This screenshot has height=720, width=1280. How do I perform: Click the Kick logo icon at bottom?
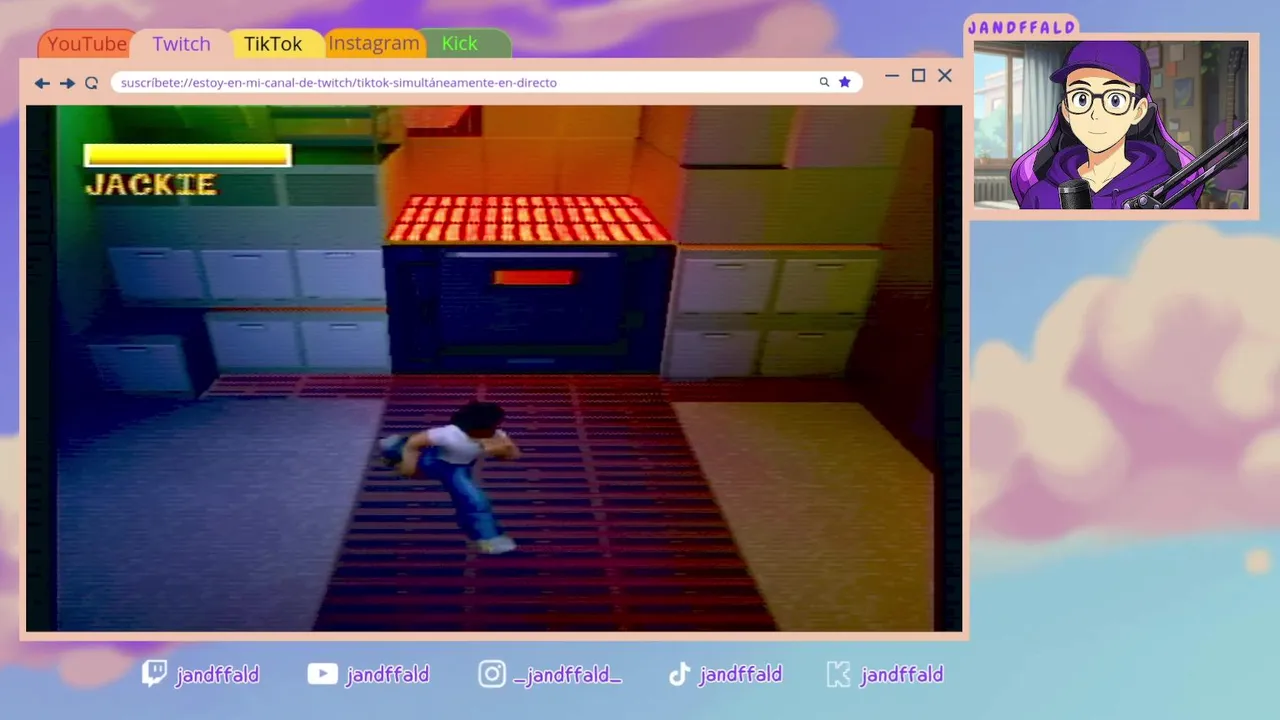coord(839,674)
